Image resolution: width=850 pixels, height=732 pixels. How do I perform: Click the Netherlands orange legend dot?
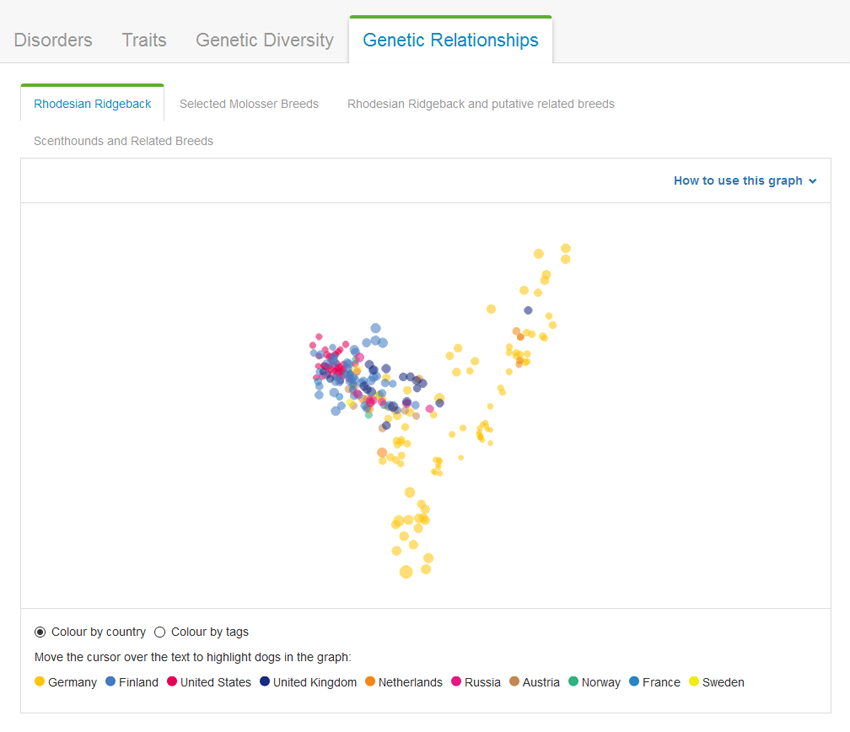[x=370, y=682]
